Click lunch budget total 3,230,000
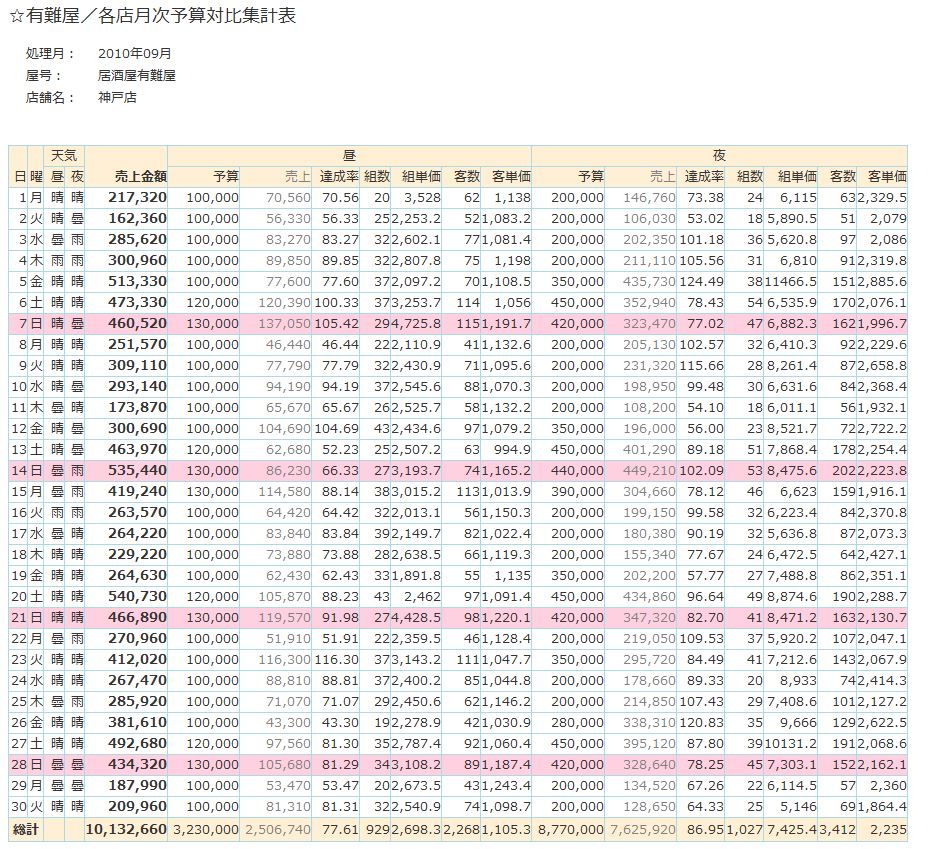Image resolution: width=932 pixels, height=849 pixels. coord(206,829)
